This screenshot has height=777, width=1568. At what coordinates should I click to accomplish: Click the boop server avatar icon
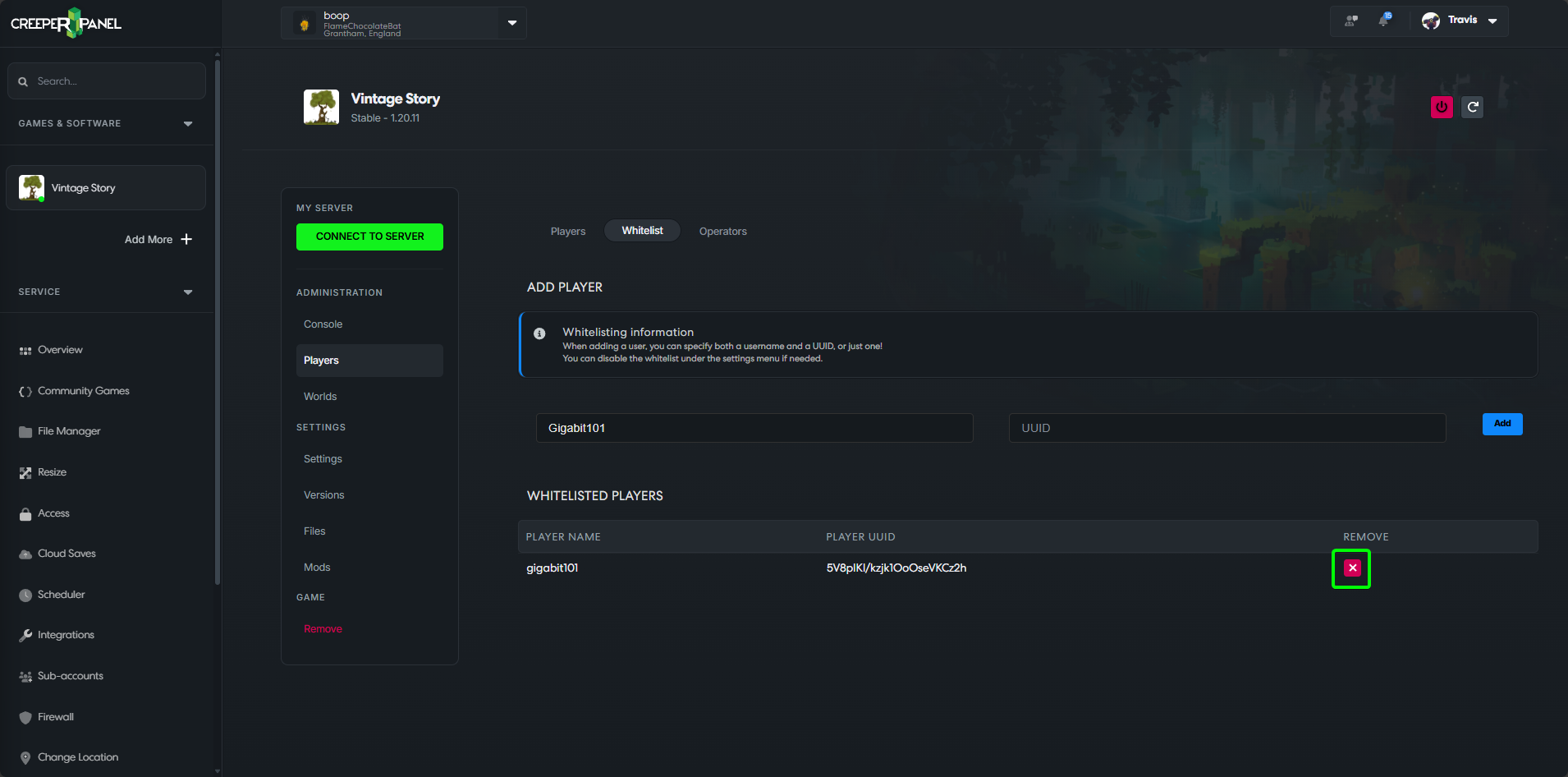(x=305, y=24)
